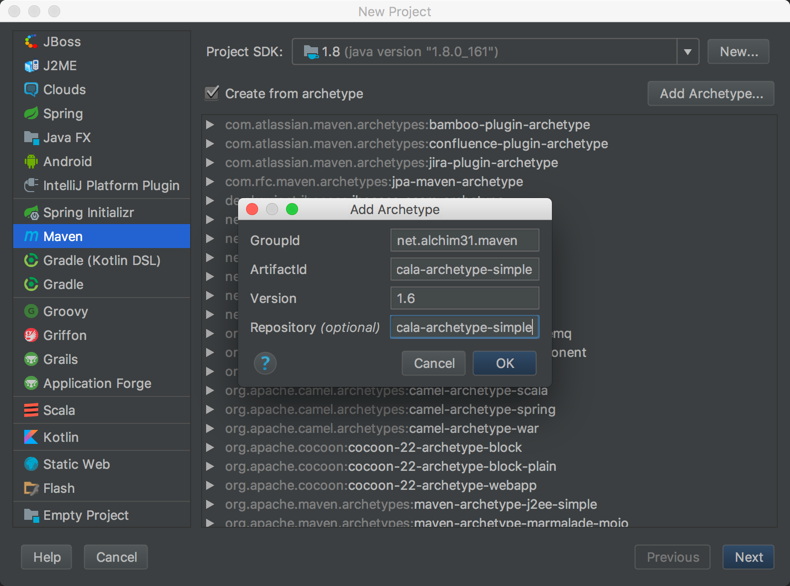Click the Java FX folder icon

click(31, 138)
